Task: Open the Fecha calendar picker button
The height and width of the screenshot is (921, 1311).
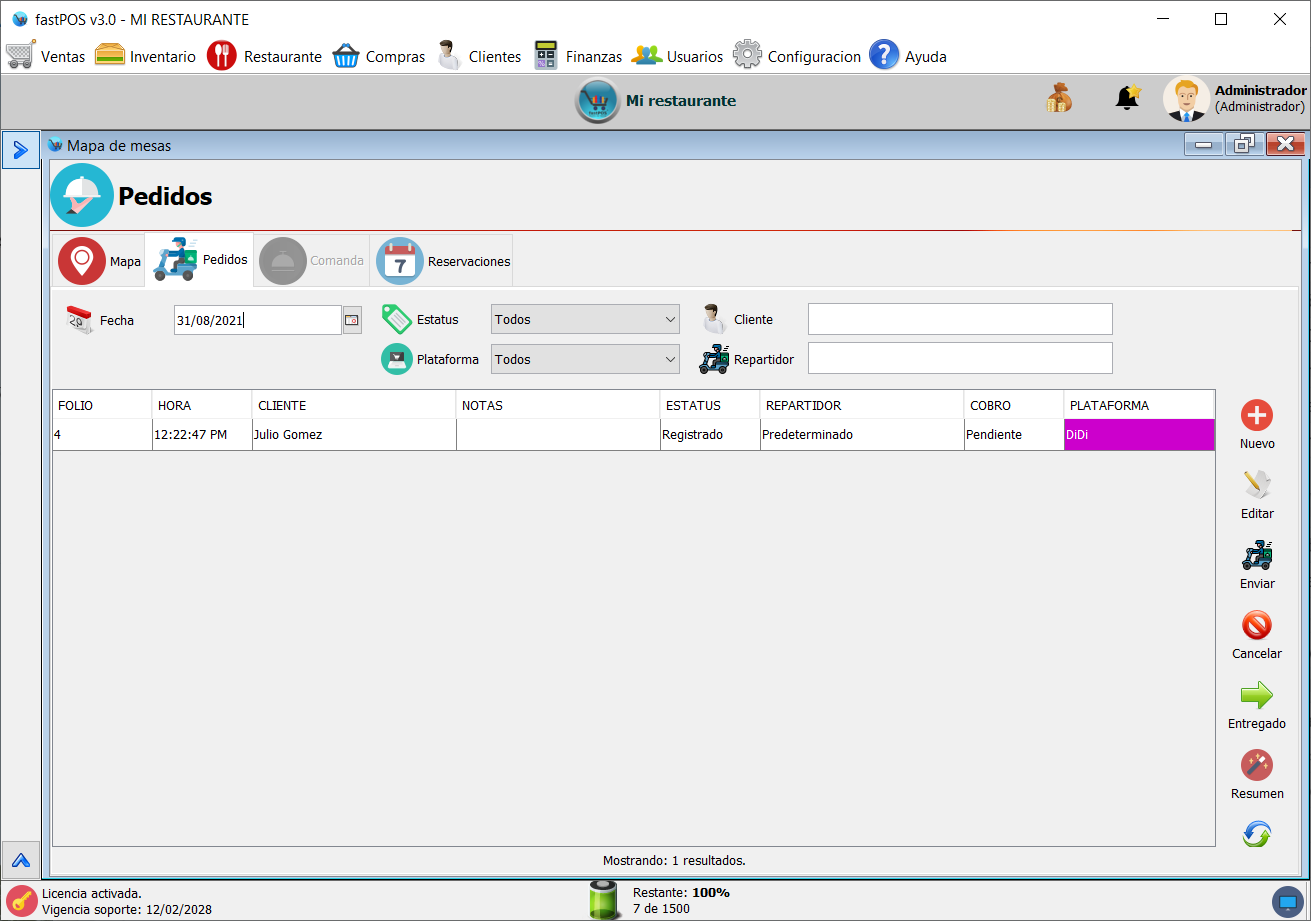Action: 352,320
